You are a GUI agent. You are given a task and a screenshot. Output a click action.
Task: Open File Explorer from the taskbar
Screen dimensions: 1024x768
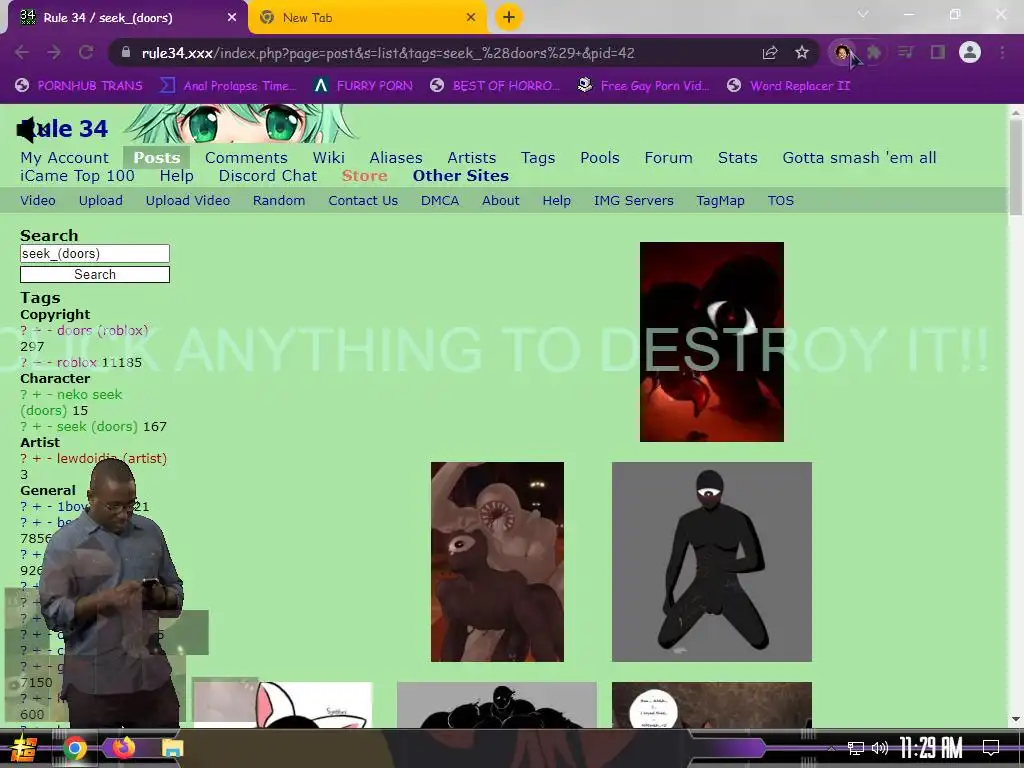[x=172, y=748]
